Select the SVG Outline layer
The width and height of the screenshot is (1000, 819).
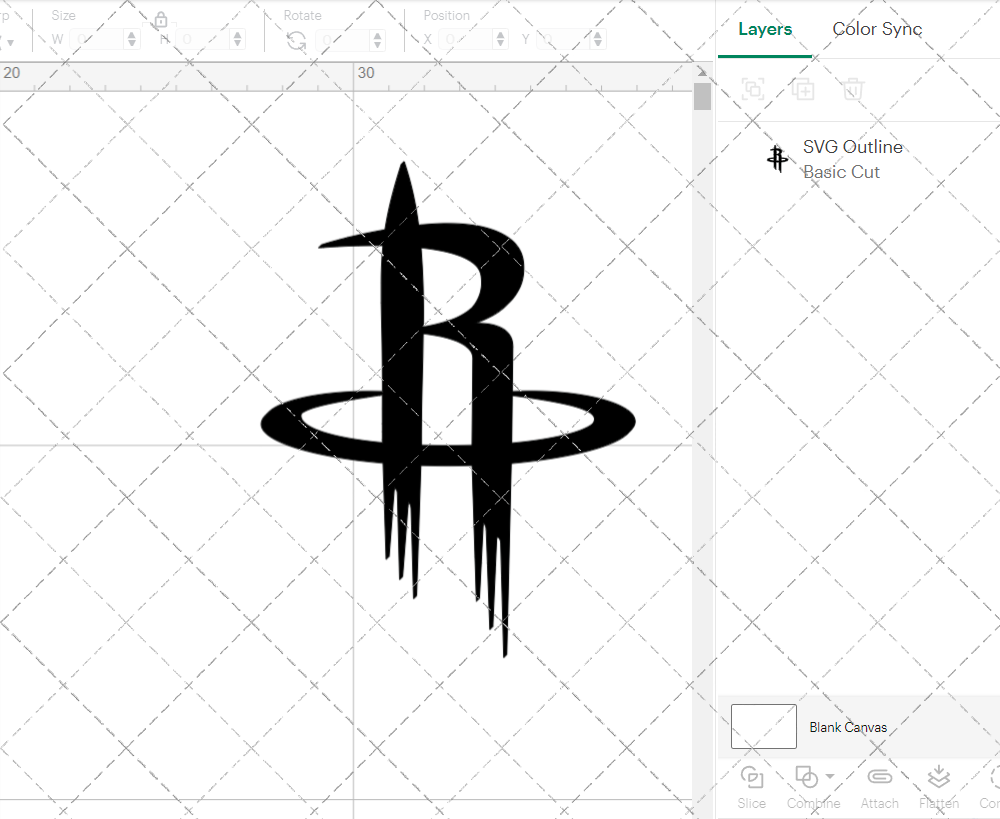853,147
